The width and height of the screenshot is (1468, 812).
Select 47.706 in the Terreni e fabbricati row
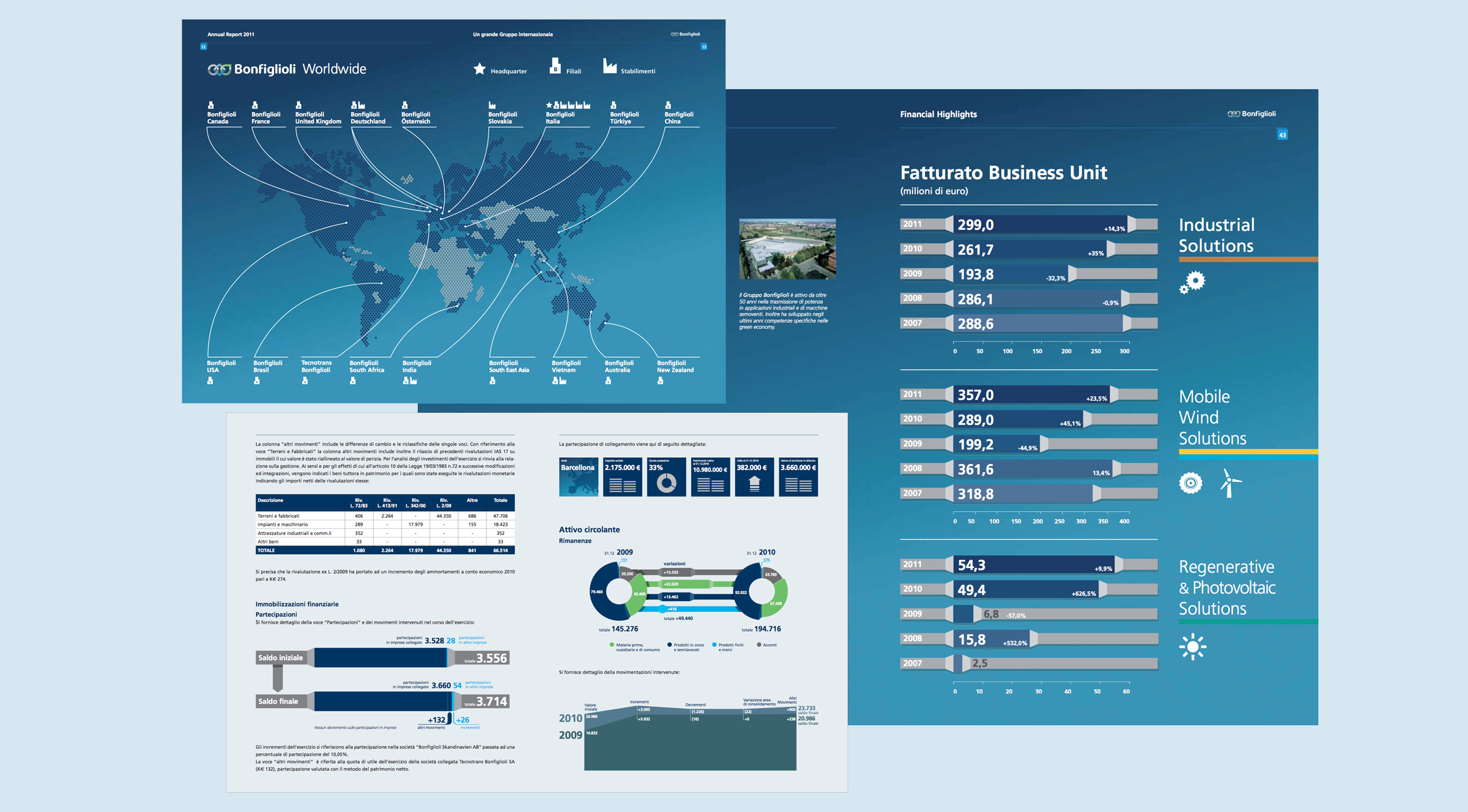point(500,516)
